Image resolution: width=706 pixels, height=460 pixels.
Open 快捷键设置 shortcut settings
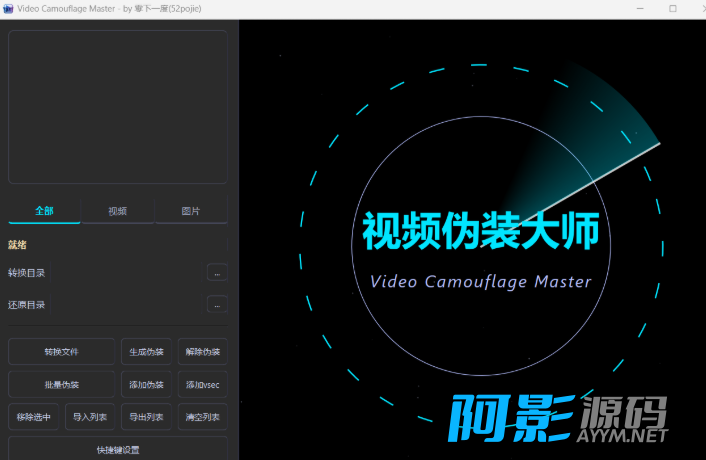[x=118, y=448]
